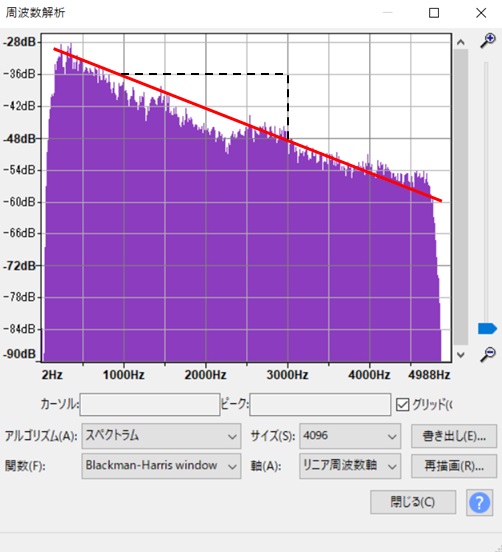The image size is (502, 552).
Task: Click inside the カーソル text field
Action: click(x=150, y=404)
